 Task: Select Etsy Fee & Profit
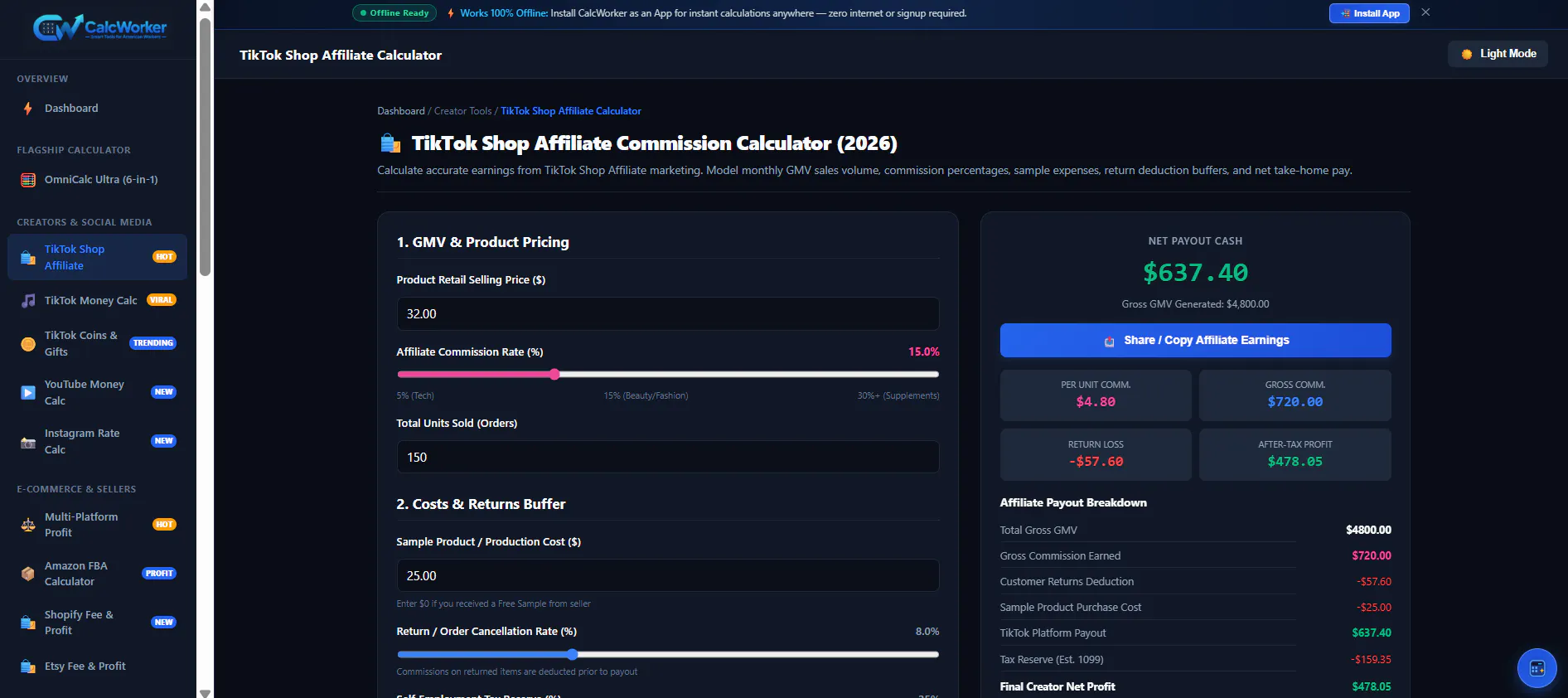click(98, 666)
